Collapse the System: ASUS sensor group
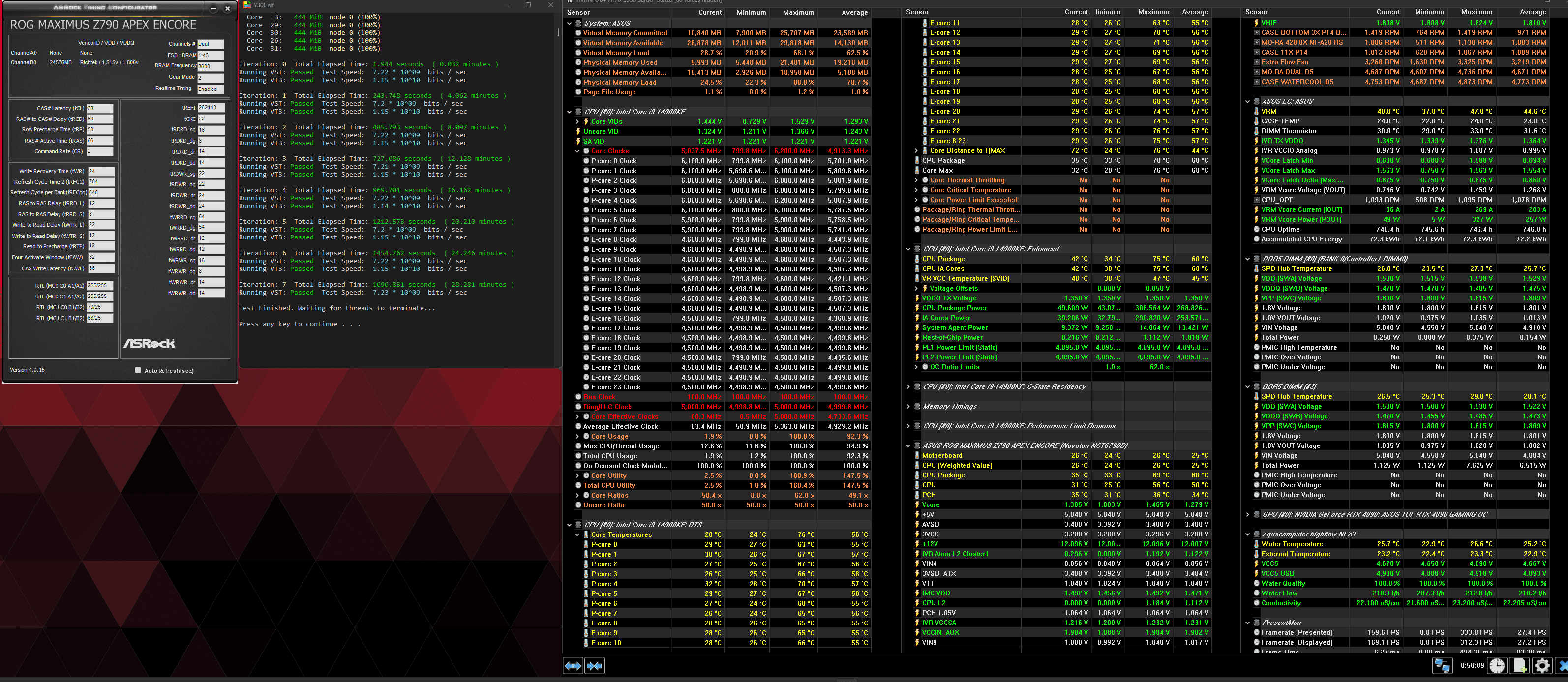 click(569, 23)
